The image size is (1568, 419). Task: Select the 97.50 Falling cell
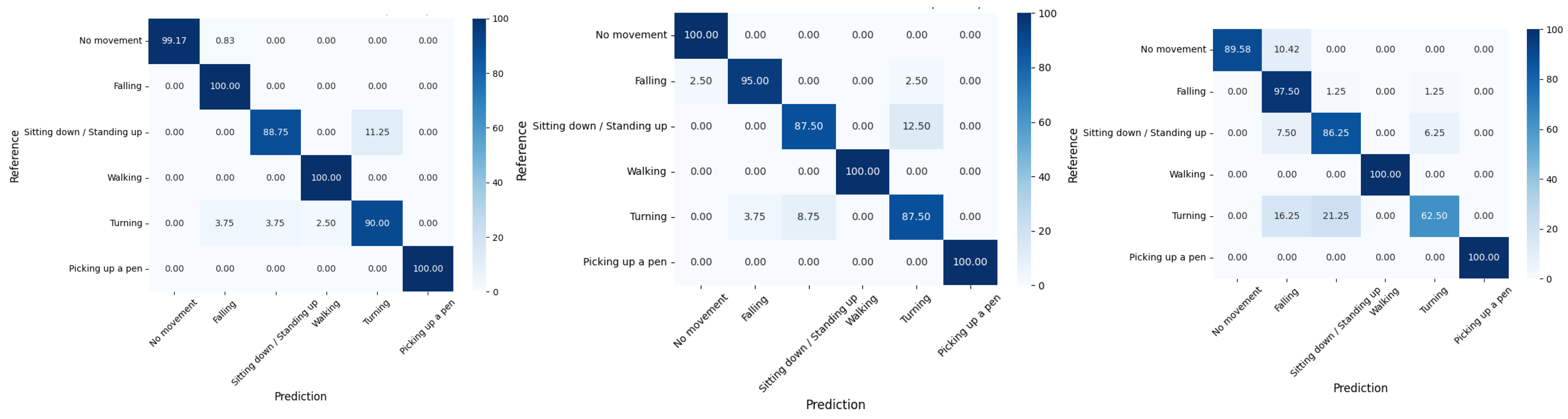point(1286,91)
